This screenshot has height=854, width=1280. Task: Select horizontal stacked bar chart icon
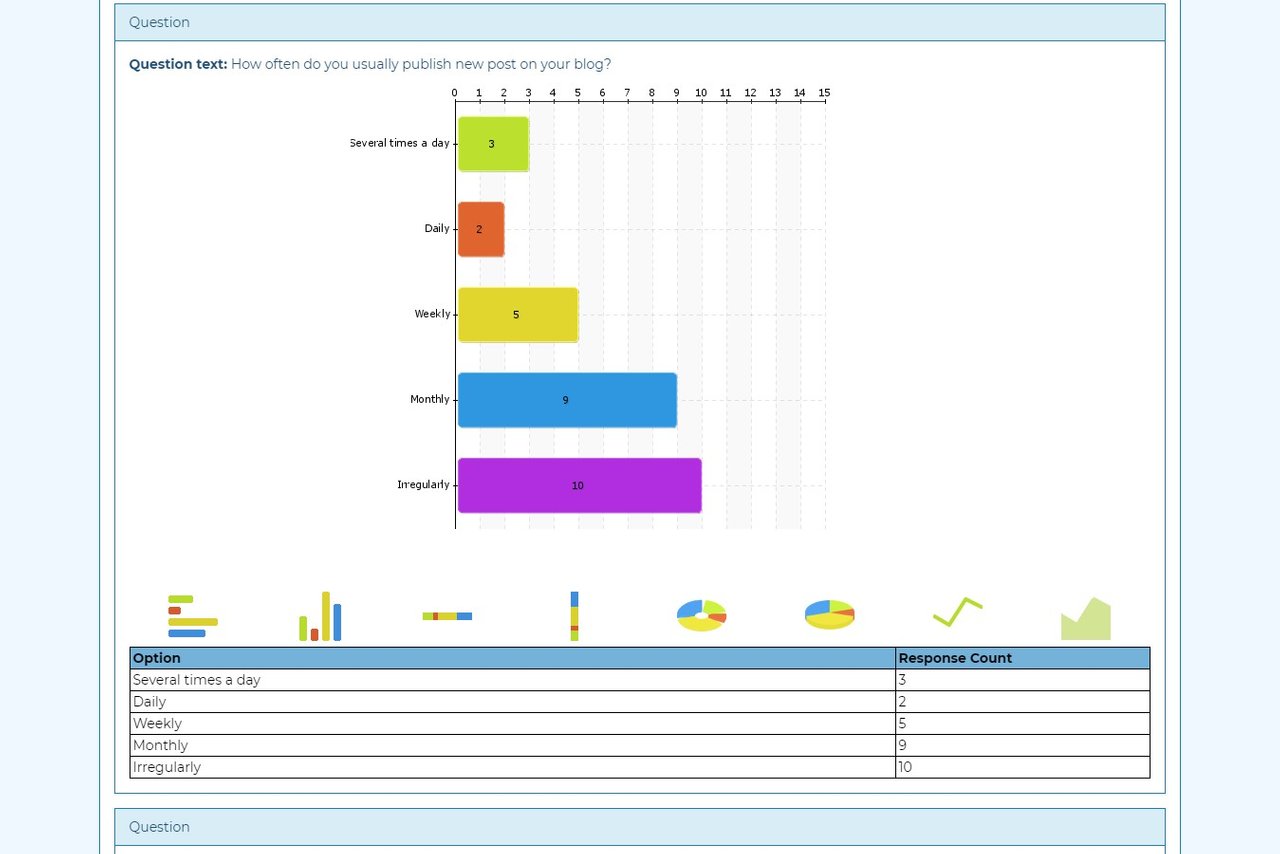tap(447, 616)
